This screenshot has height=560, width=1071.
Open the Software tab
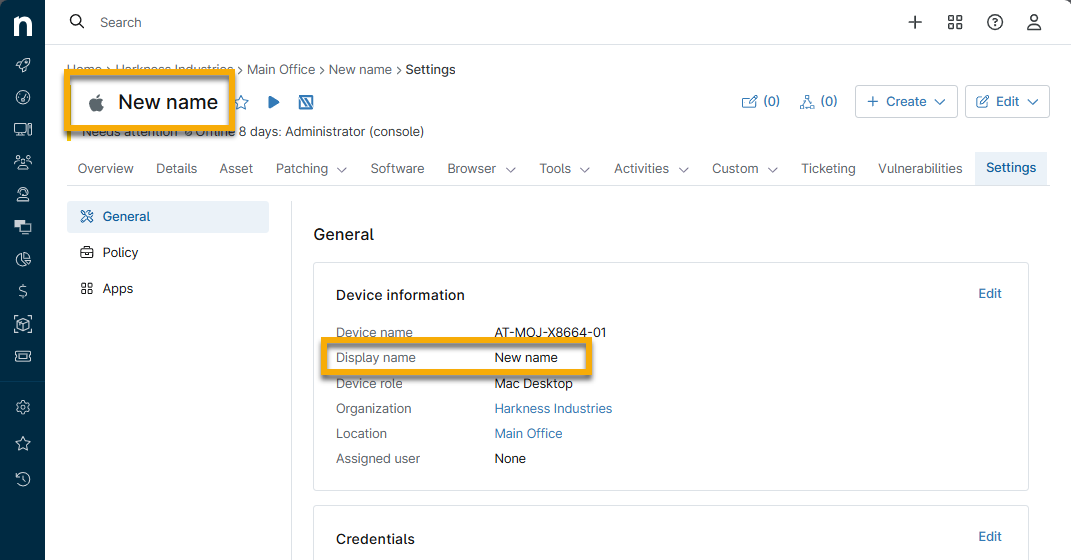click(x=397, y=169)
